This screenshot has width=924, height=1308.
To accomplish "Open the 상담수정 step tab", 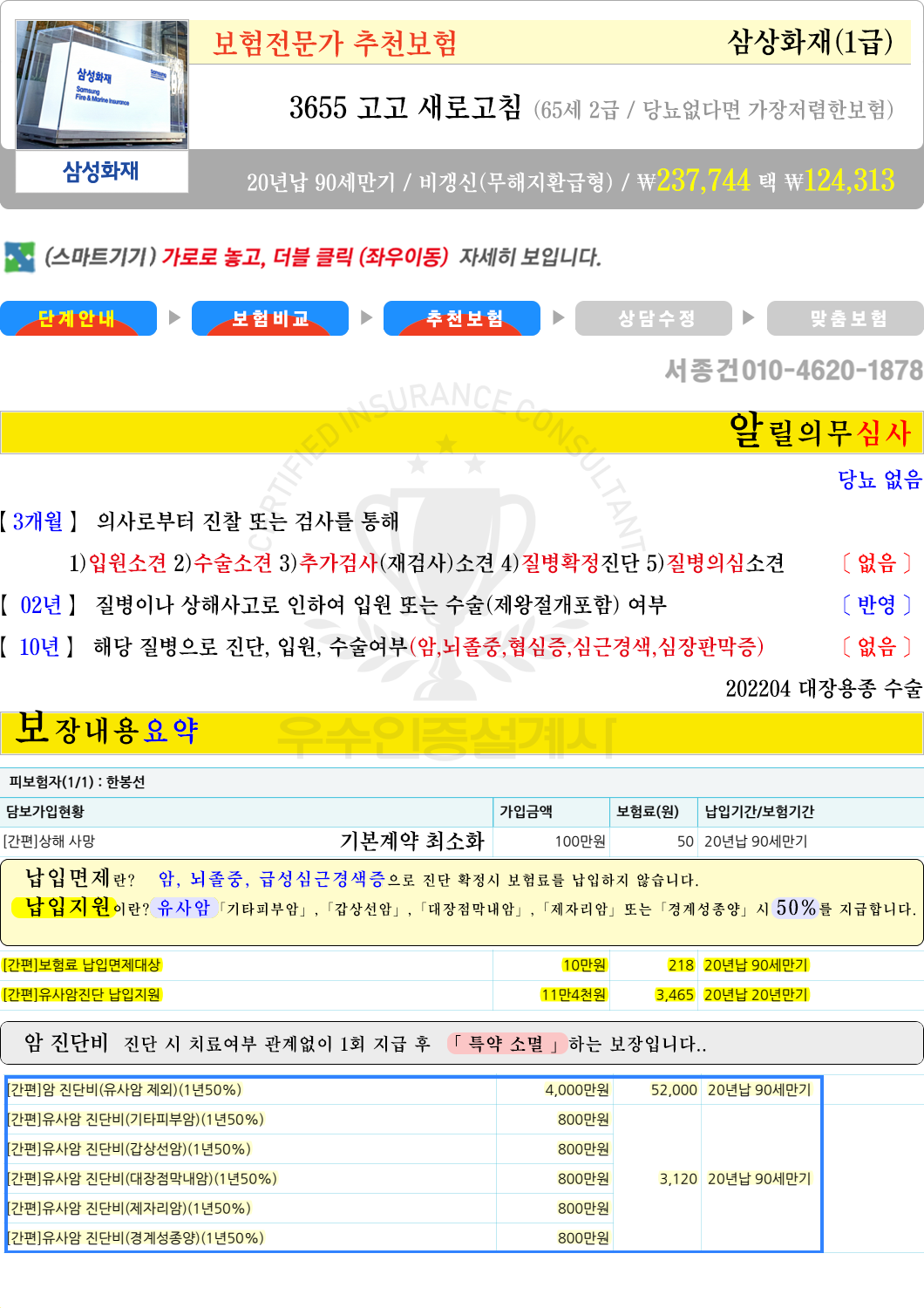I will (x=654, y=318).
